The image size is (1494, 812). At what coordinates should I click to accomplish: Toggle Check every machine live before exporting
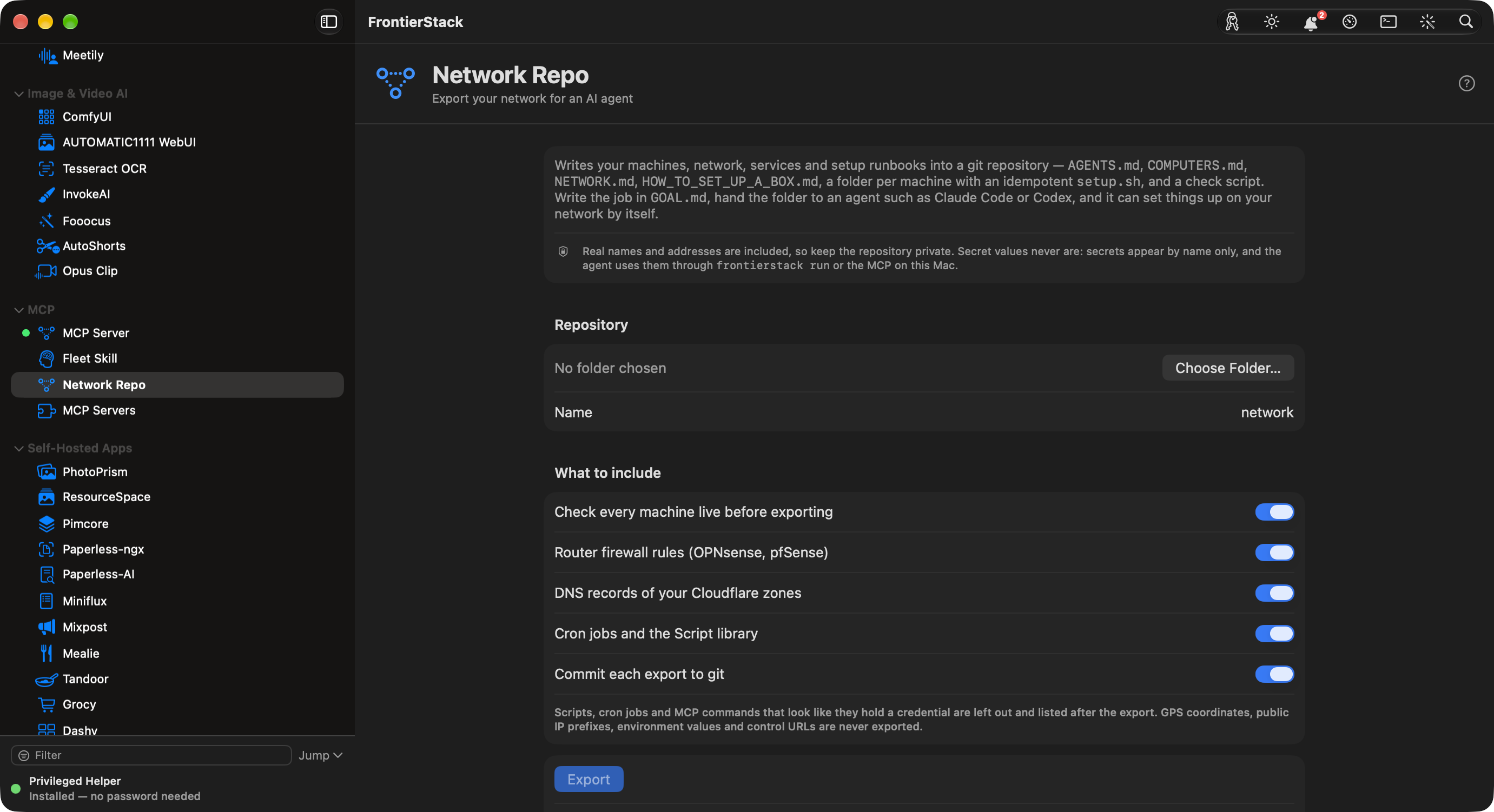coord(1274,513)
